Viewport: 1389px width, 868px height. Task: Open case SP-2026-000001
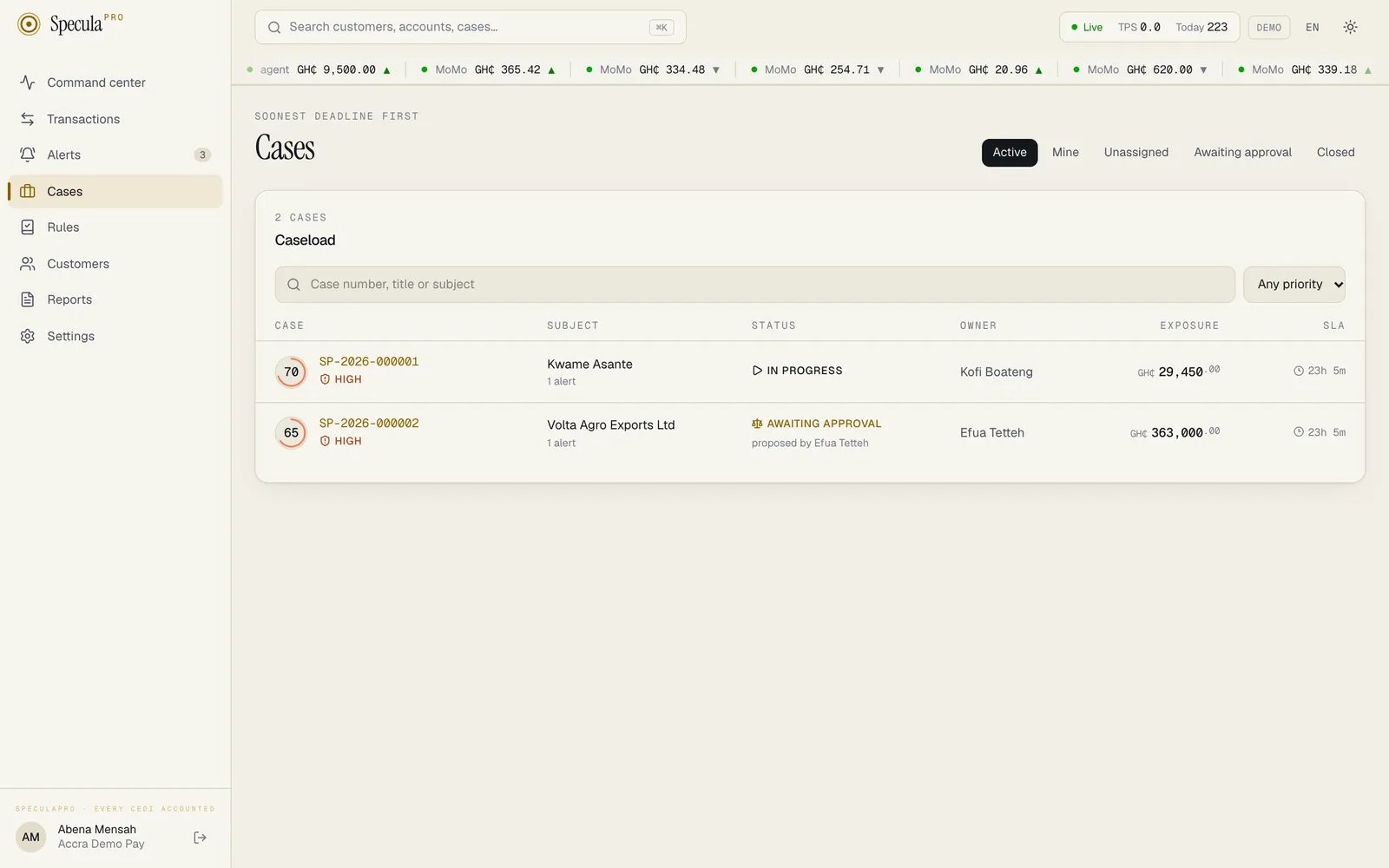pos(369,361)
